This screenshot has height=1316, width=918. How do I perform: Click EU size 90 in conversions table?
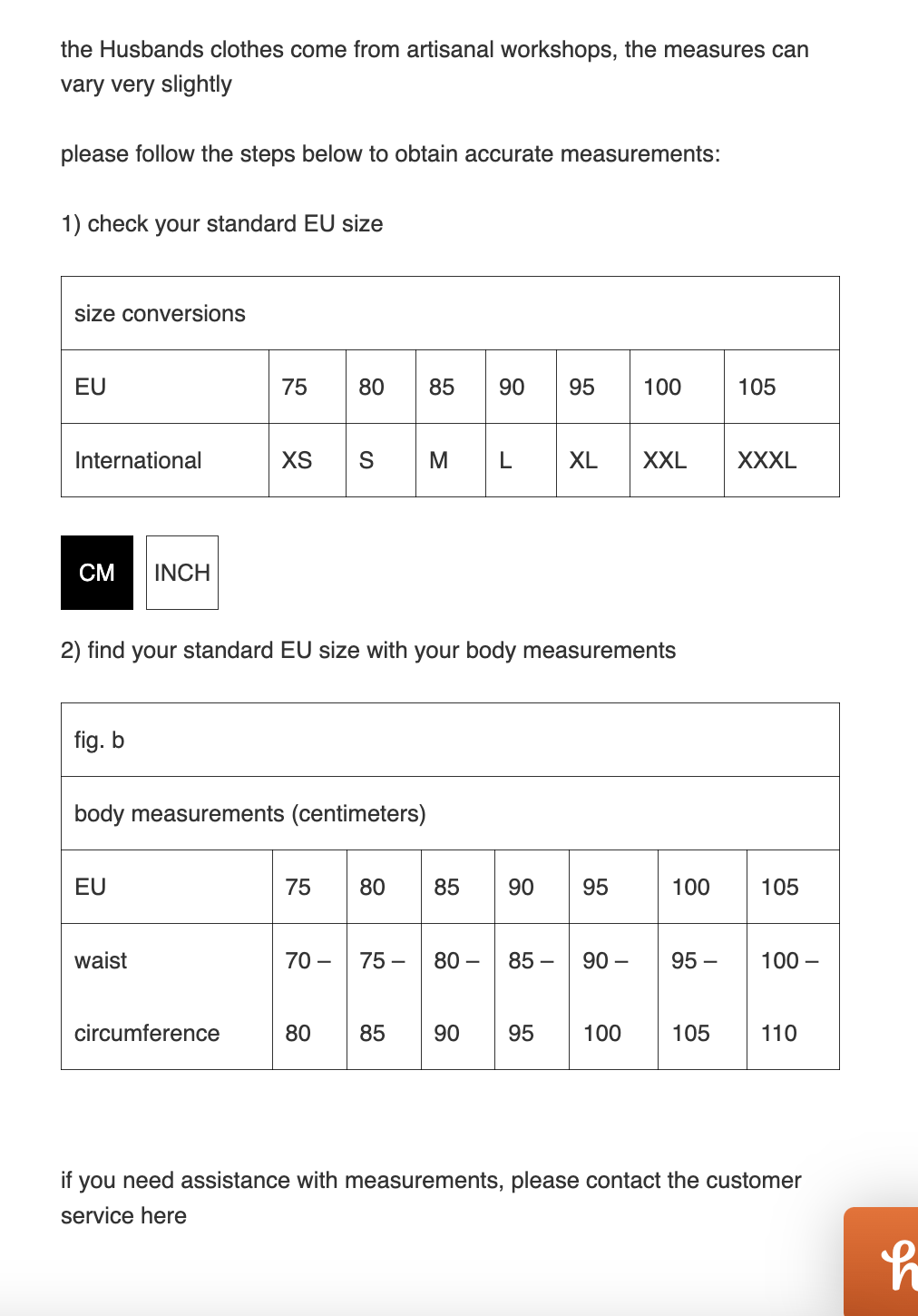(x=522, y=387)
